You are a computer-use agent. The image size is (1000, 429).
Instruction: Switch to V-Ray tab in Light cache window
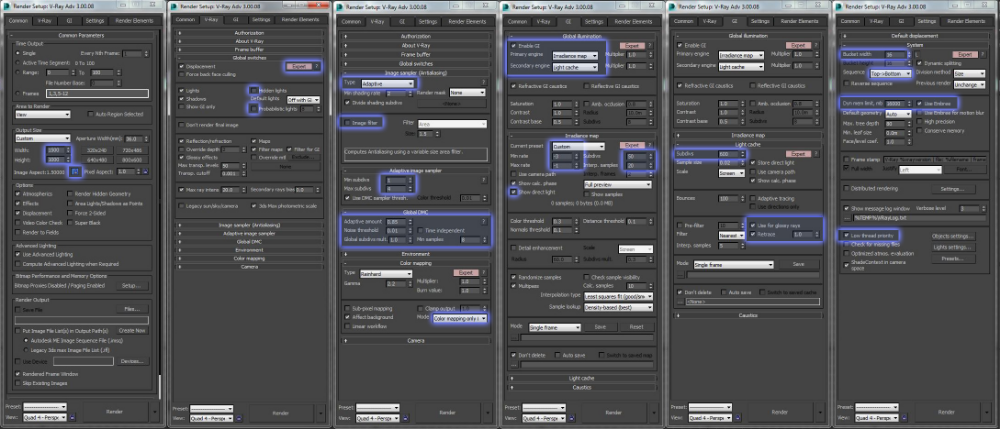[x=708, y=20]
